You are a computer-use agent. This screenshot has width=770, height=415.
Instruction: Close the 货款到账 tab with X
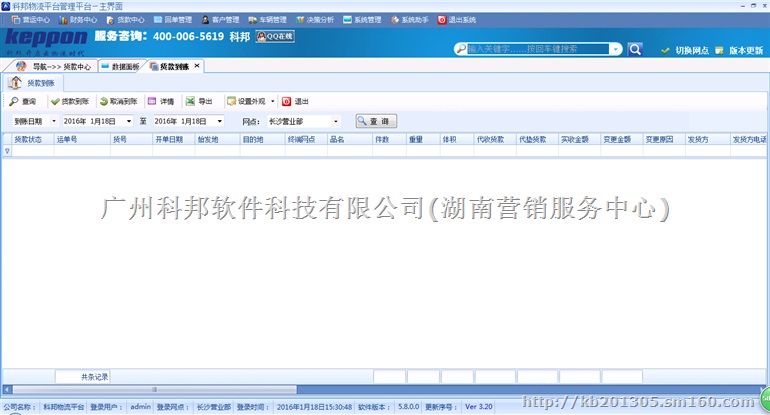tap(197, 66)
